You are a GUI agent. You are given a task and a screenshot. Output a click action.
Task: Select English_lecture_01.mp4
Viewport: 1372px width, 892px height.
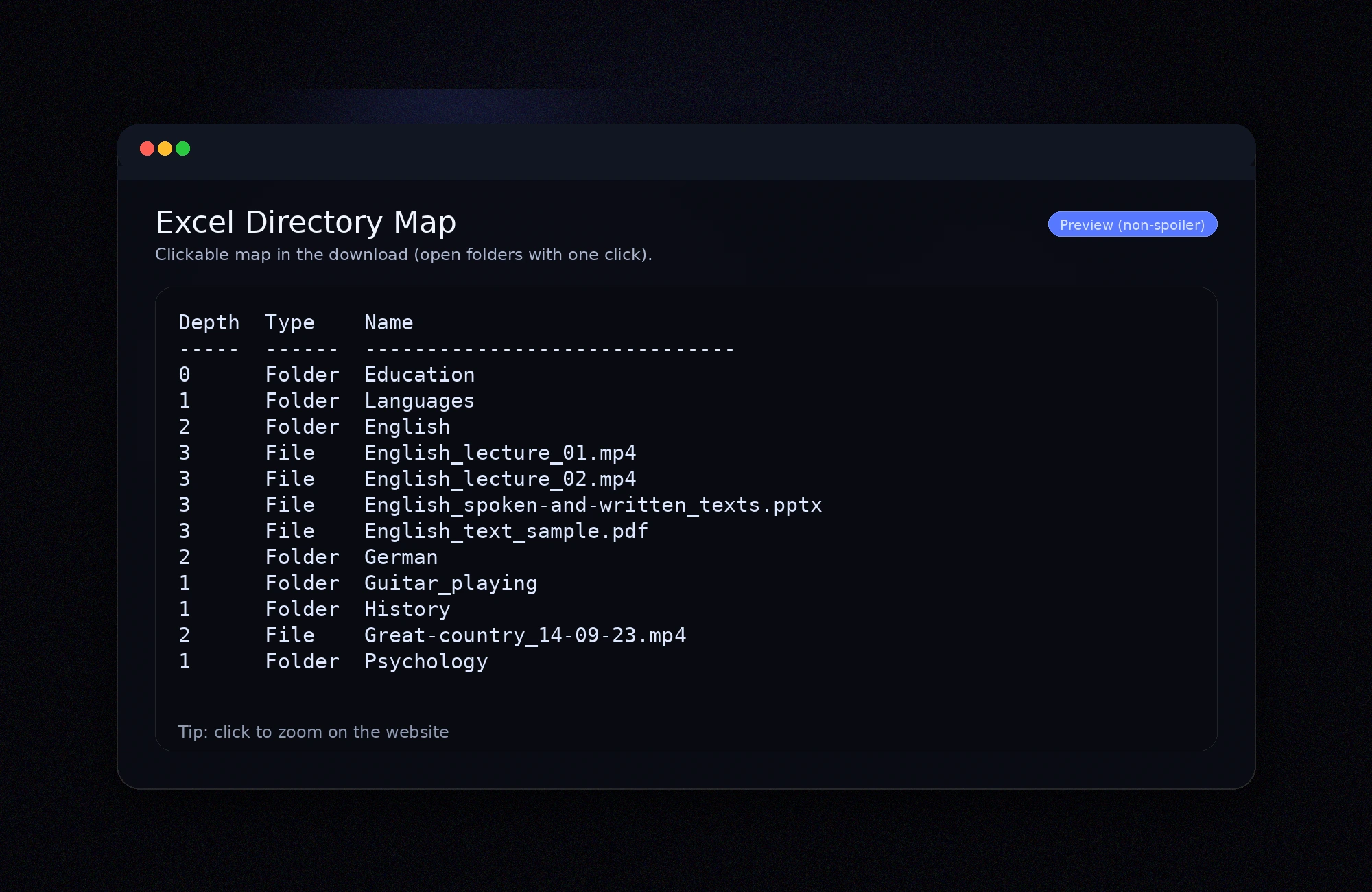click(499, 453)
